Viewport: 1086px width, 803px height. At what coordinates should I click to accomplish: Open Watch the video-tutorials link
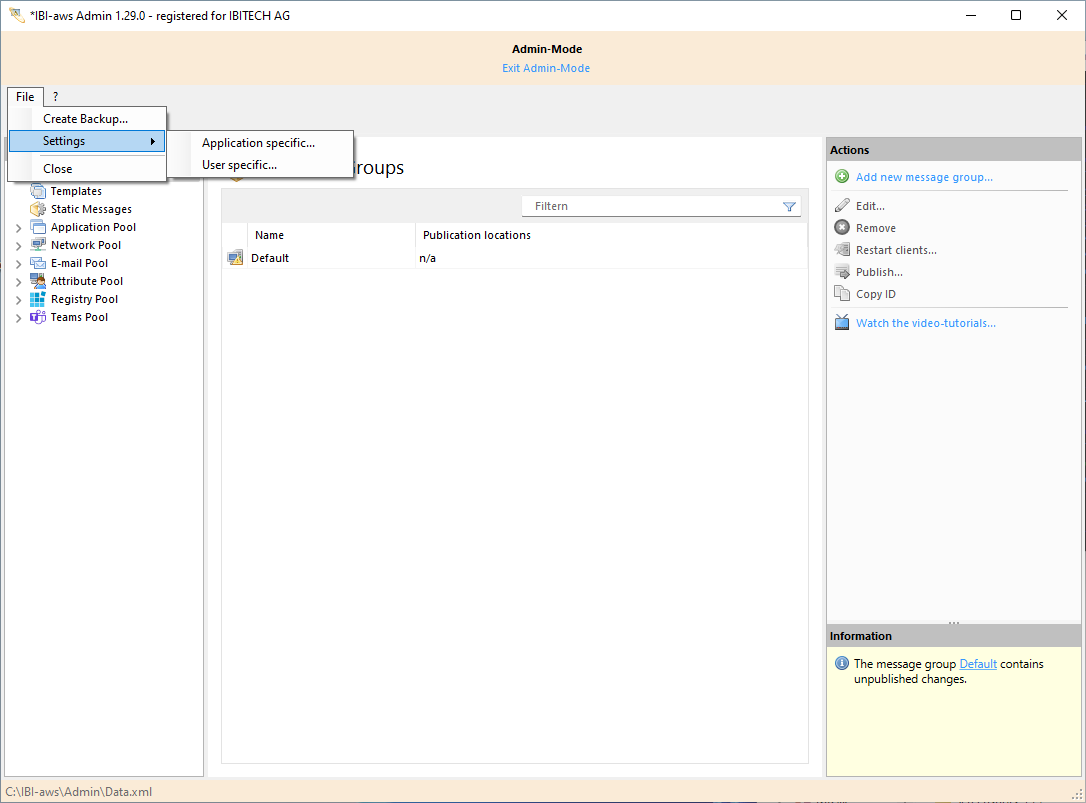click(925, 323)
